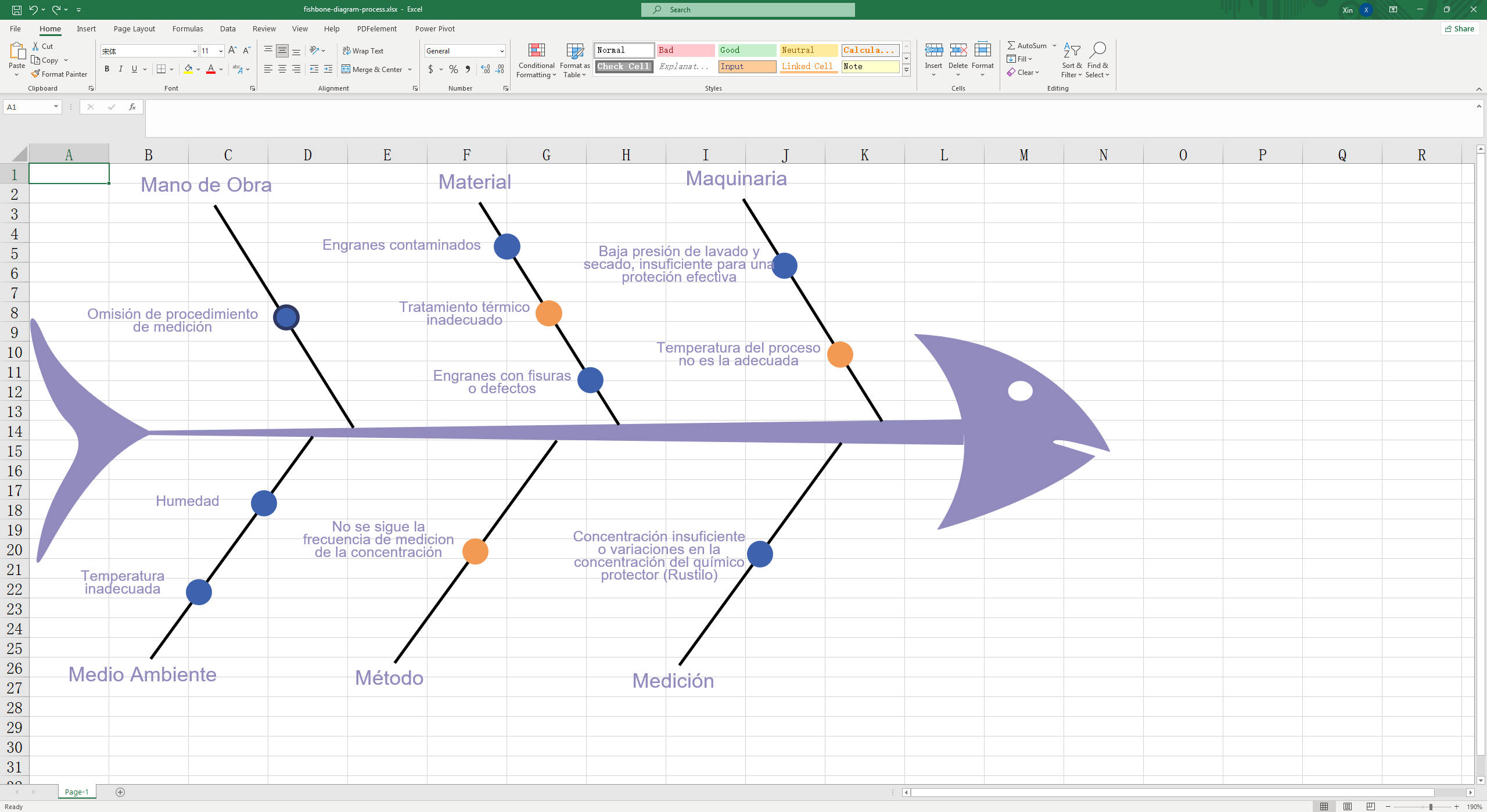Expand the General number format dropdown
The height and width of the screenshot is (812, 1487).
pyautogui.click(x=502, y=51)
